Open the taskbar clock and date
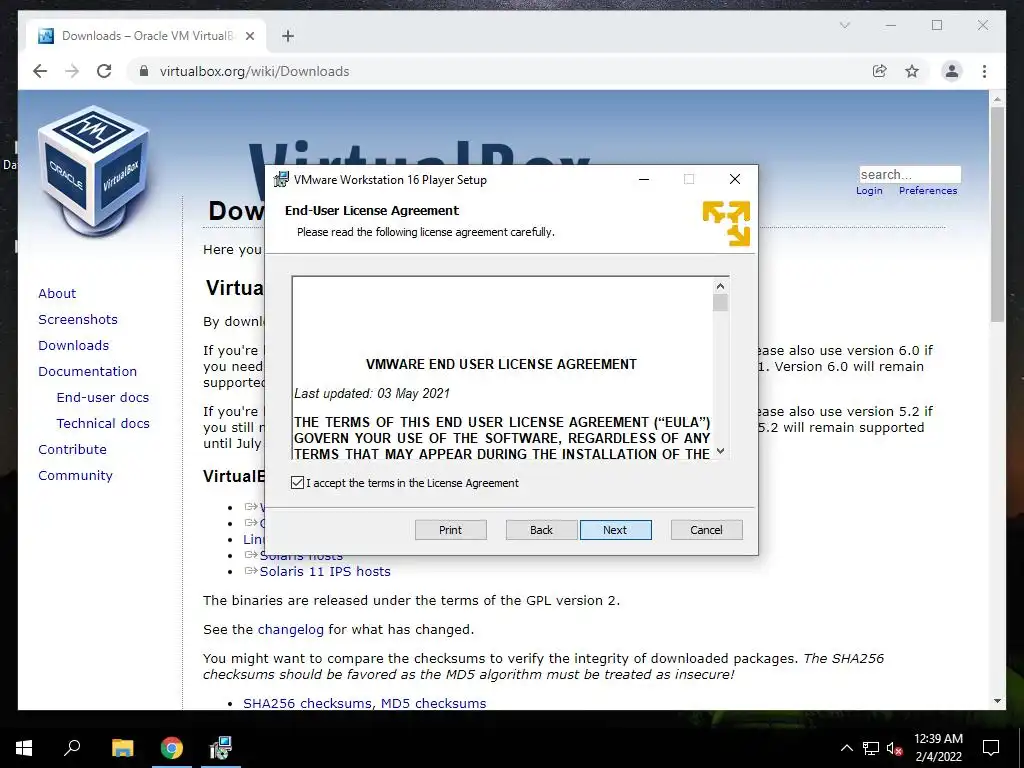This screenshot has height=768, width=1024. [938, 748]
